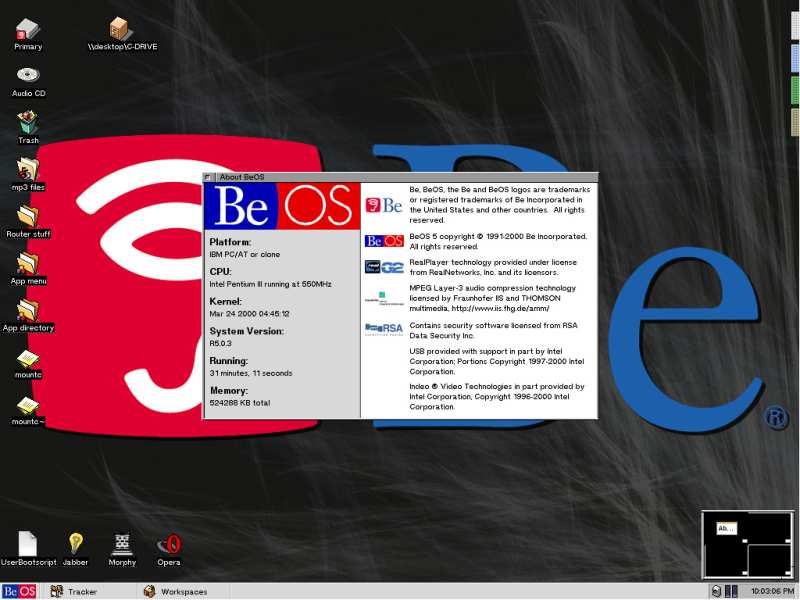Click the blue tab at screen's right edge
The width and height of the screenshot is (800, 600).
(x=795, y=58)
